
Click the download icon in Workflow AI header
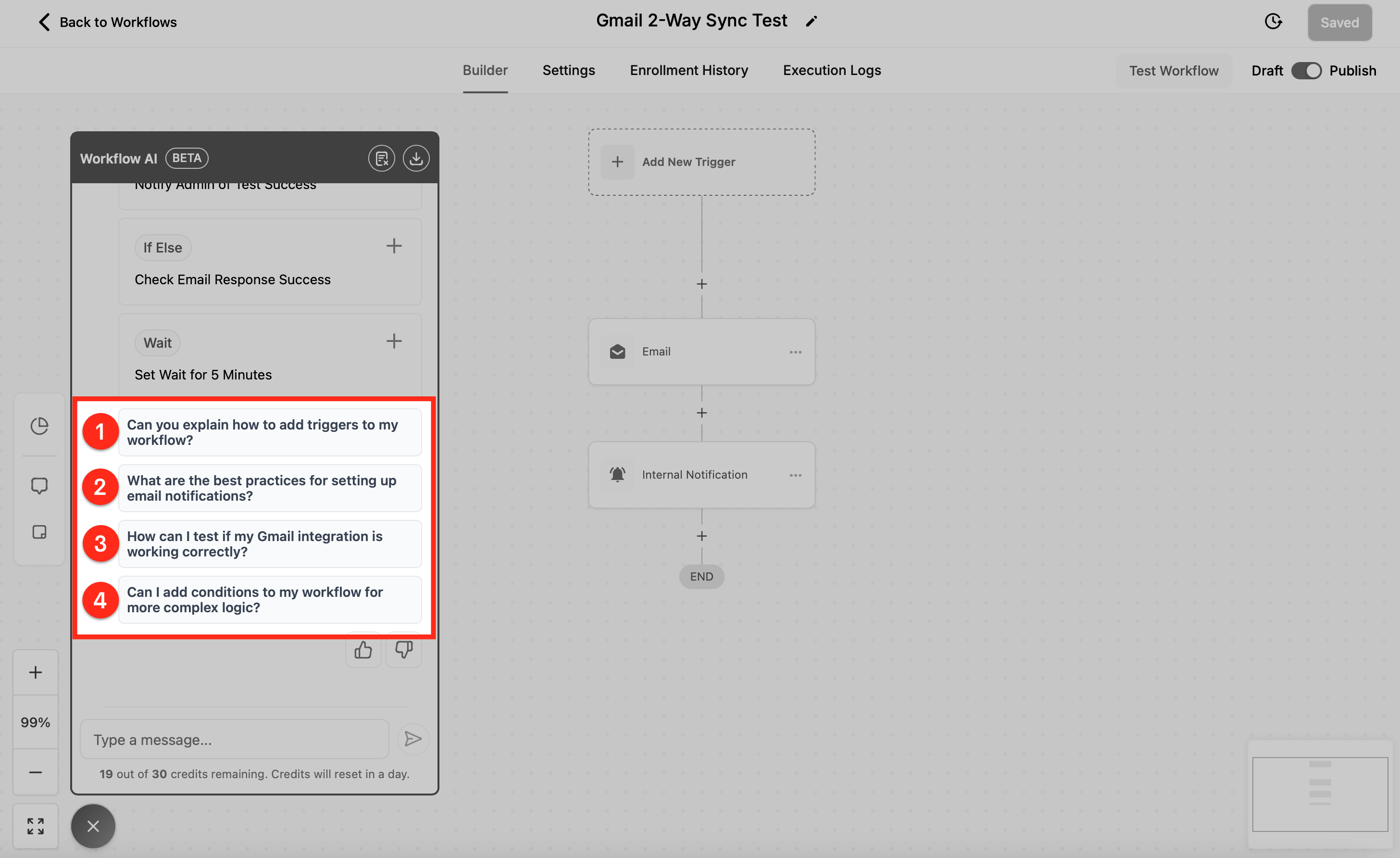416,159
